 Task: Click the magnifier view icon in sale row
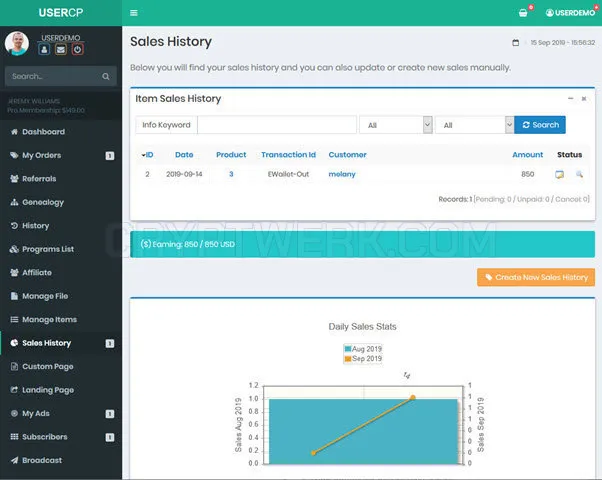[579, 175]
